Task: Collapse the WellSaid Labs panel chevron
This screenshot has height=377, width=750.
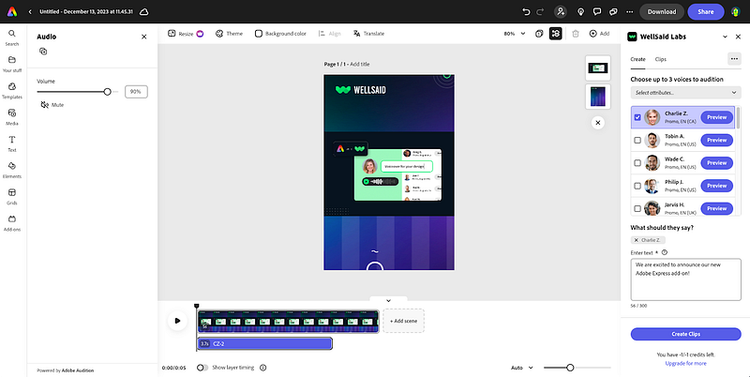Action: tap(725, 37)
